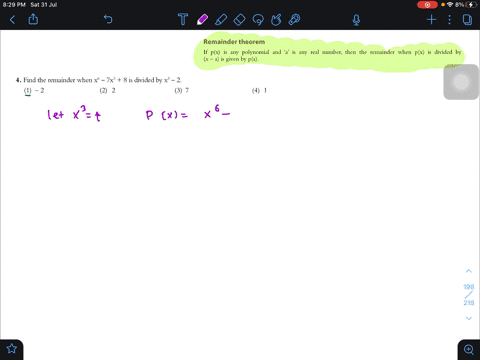Undo the last stroke
This screenshot has width=480, height=360.
click(x=108, y=19)
